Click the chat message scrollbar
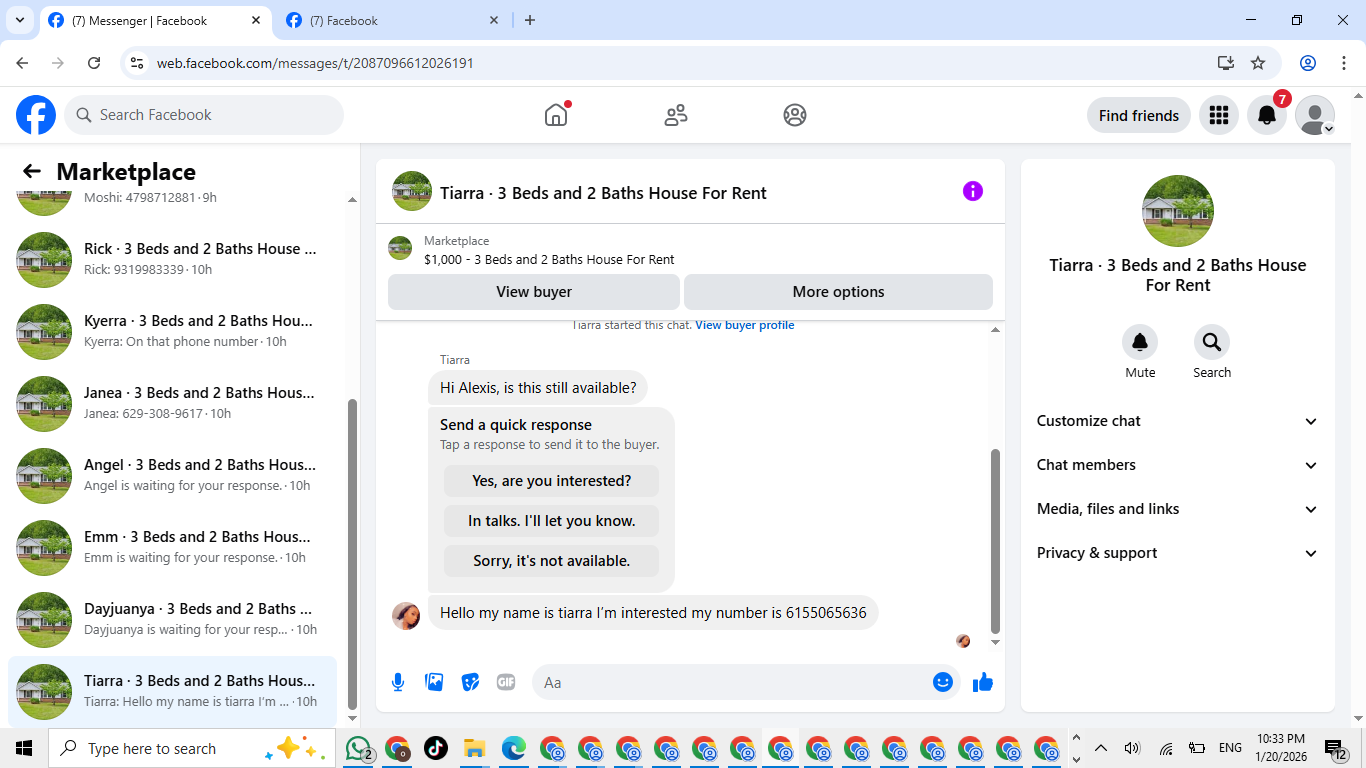The image size is (1366, 768). [995, 540]
